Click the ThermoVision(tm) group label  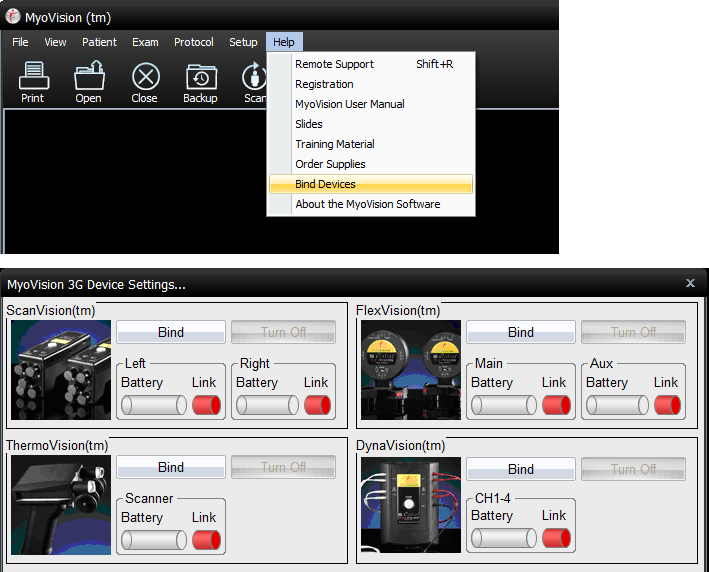point(57,445)
